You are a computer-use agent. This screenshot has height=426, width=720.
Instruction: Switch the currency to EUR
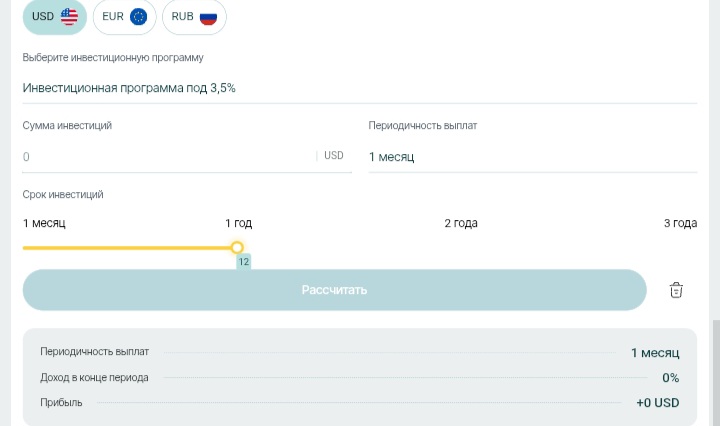[124, 17]
